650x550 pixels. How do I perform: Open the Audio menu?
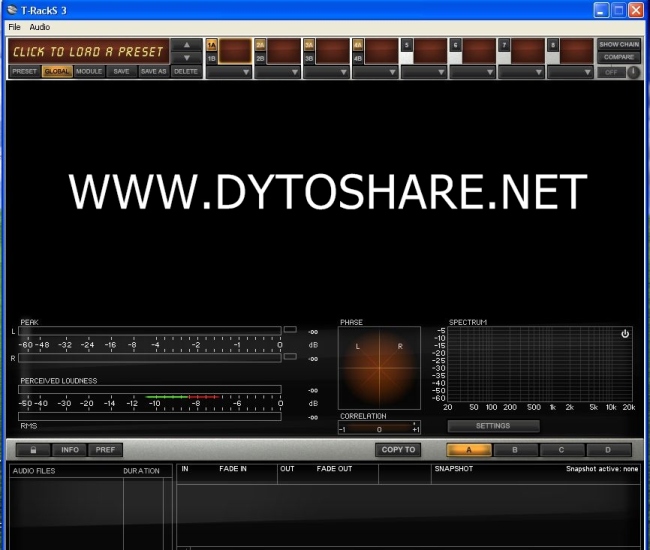(x=40, y=27)
